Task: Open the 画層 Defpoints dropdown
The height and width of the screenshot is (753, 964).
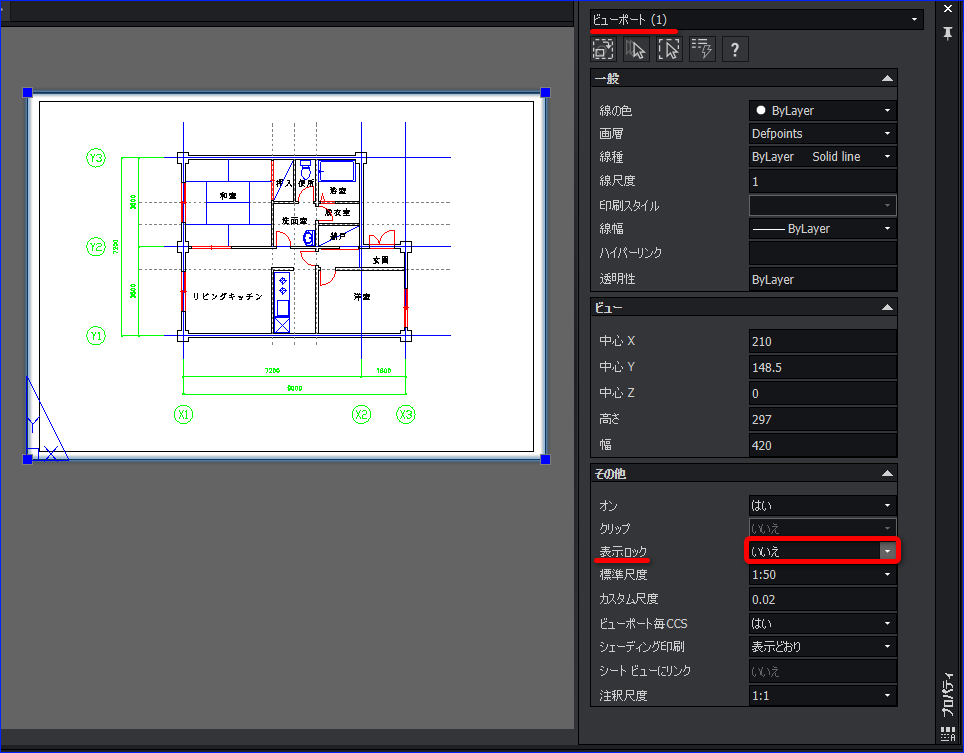Action: pyautogui.click(x=823, y=133)
